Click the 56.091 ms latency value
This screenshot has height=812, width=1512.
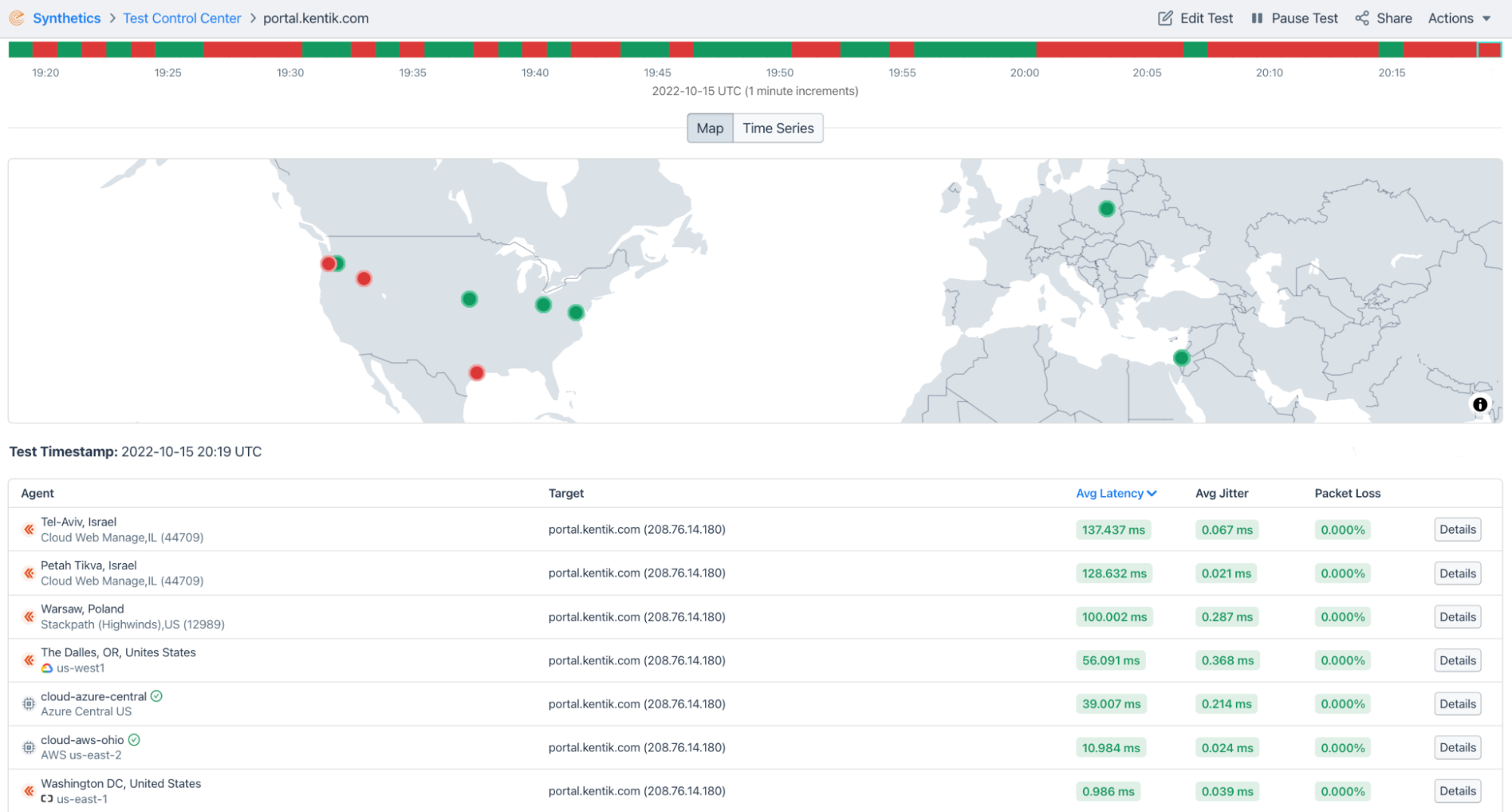coord(1110,661)
